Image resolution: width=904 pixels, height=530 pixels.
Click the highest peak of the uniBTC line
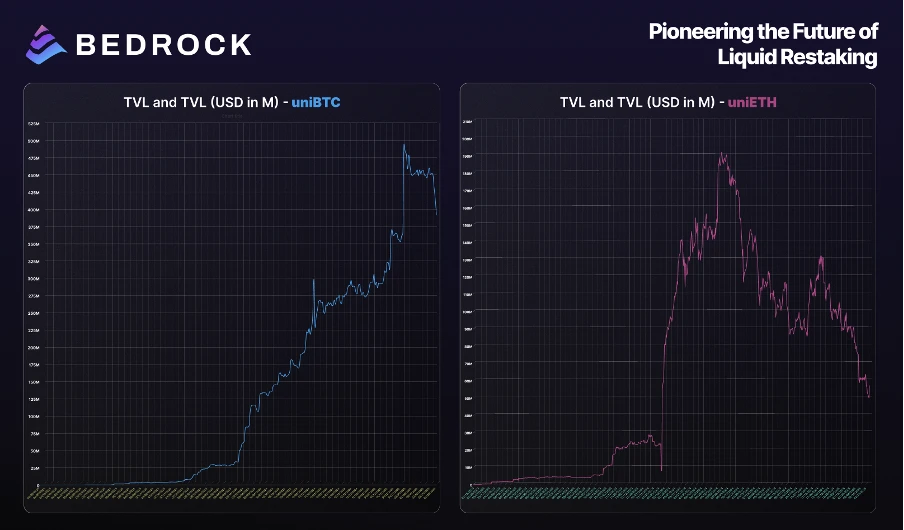click(x=404, y=146)
